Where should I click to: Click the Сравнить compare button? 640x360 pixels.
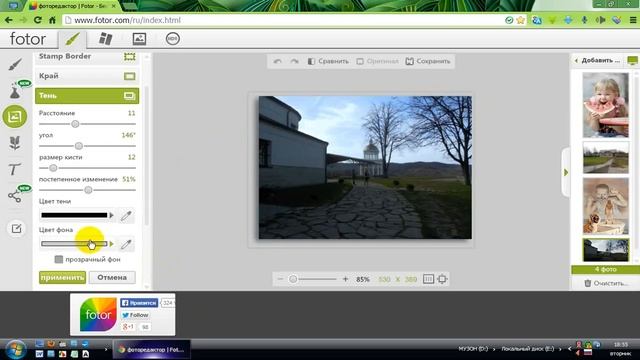[328, 61]
